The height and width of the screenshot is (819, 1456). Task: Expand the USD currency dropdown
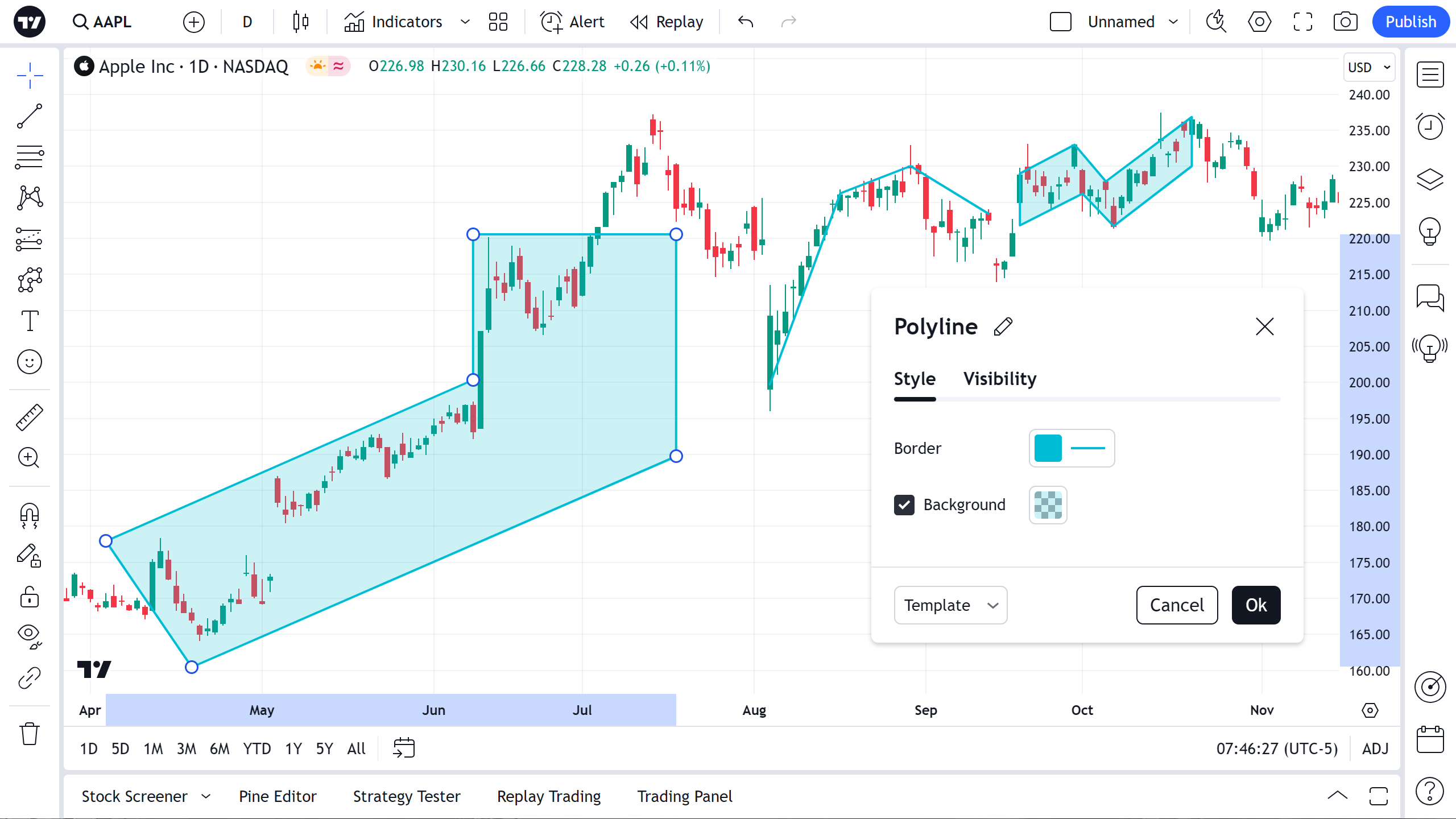coord(1370,67)
